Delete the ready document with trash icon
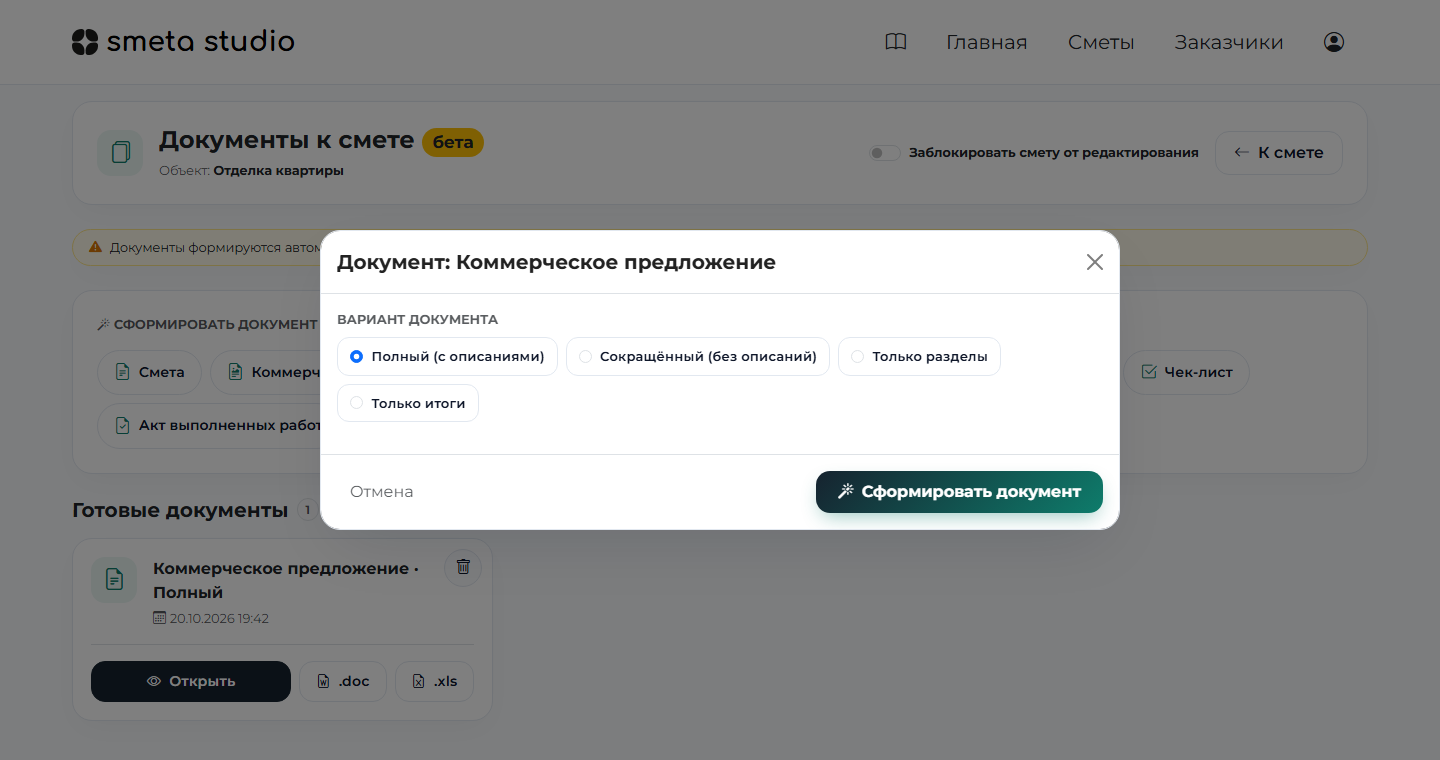 463,567
